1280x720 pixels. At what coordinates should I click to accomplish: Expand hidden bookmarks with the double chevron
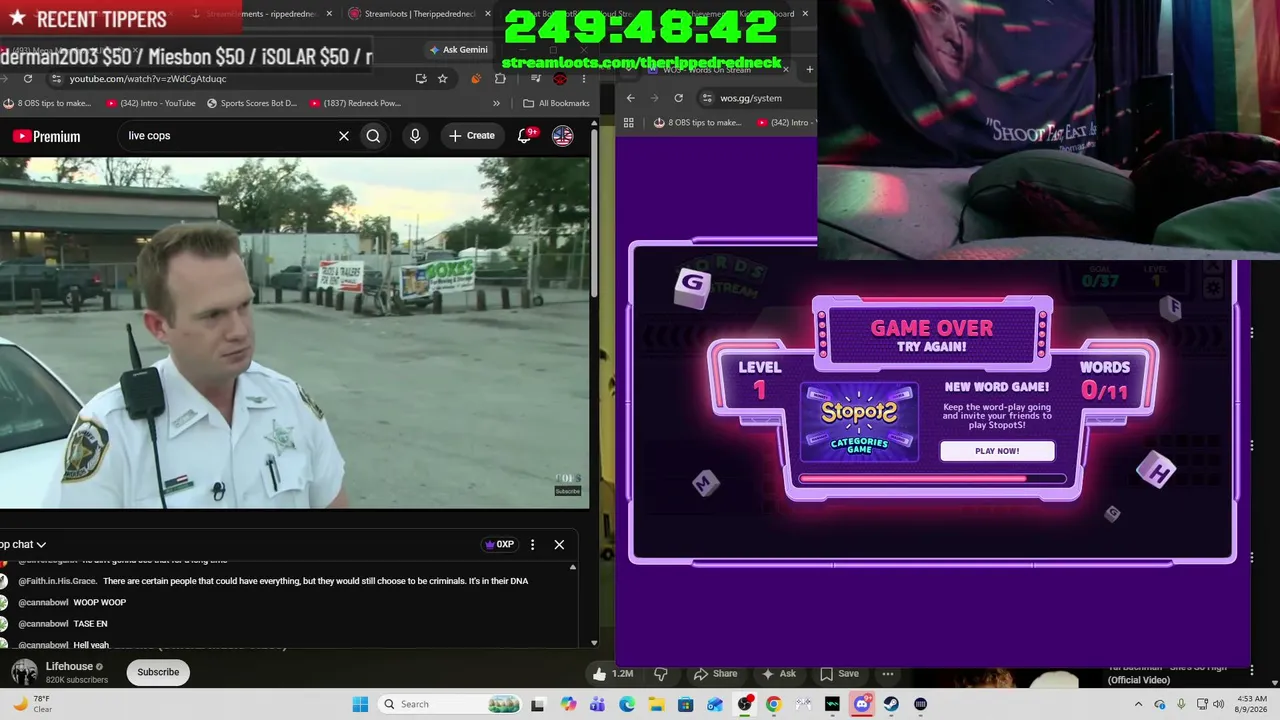(496, 103)
